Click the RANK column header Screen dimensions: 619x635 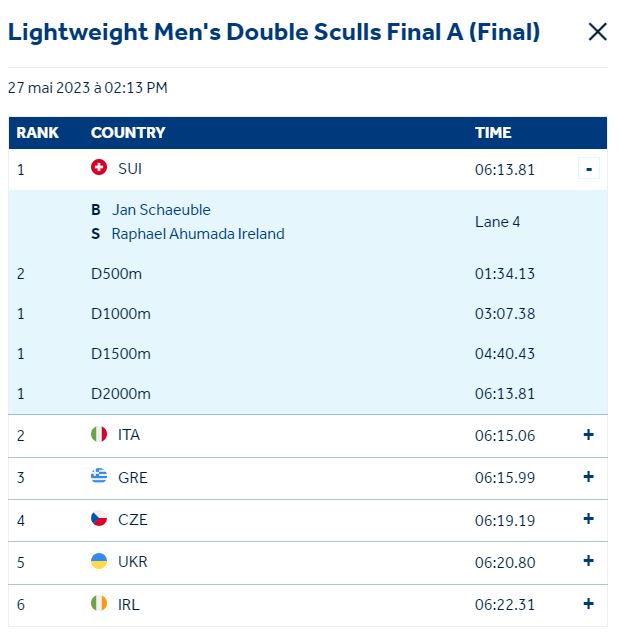click(38, 133)
